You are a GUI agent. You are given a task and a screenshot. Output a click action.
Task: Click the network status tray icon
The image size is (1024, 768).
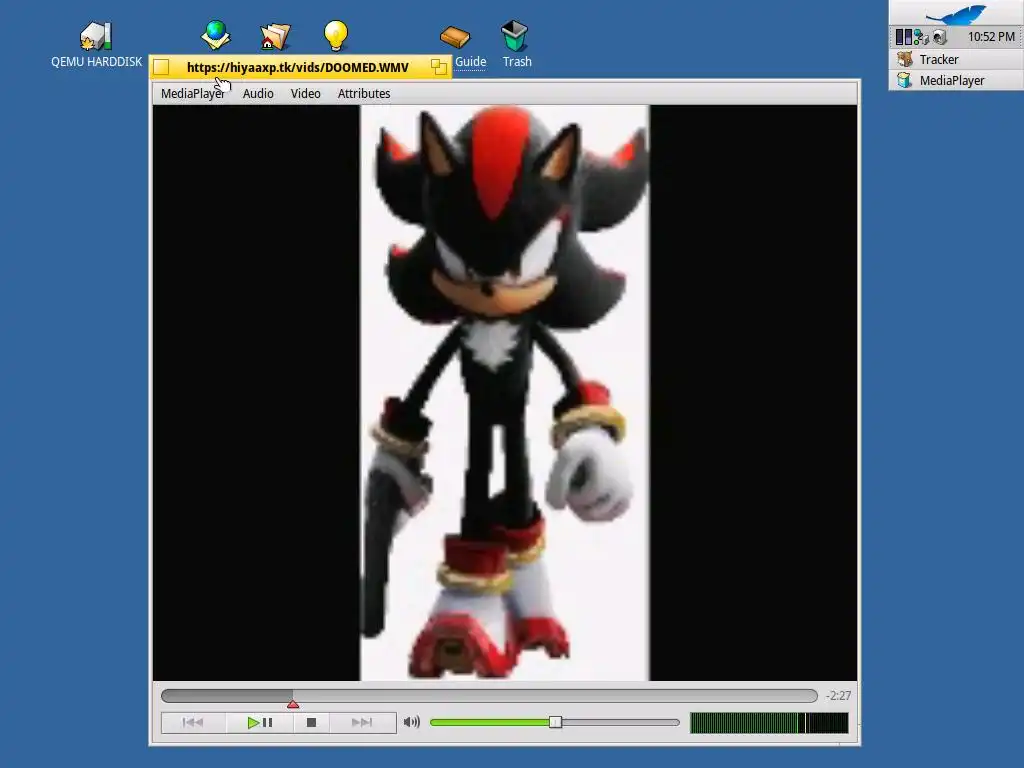point(921,37)
